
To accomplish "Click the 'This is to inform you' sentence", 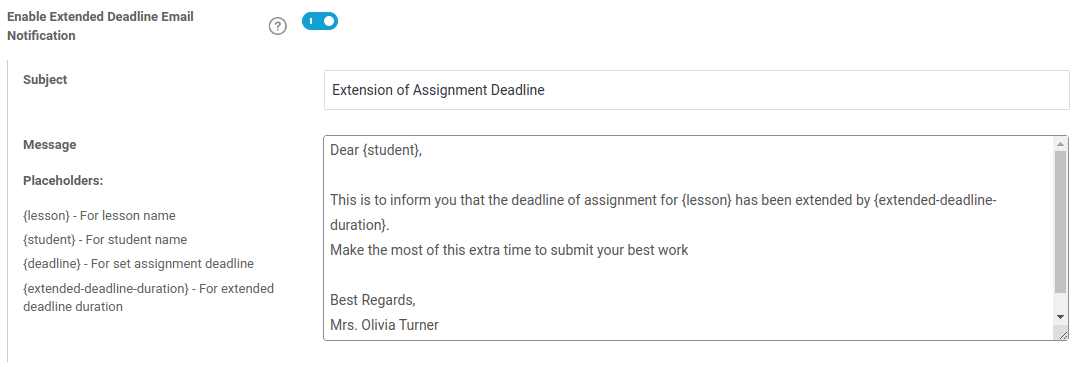I will (x=664, y=213).
